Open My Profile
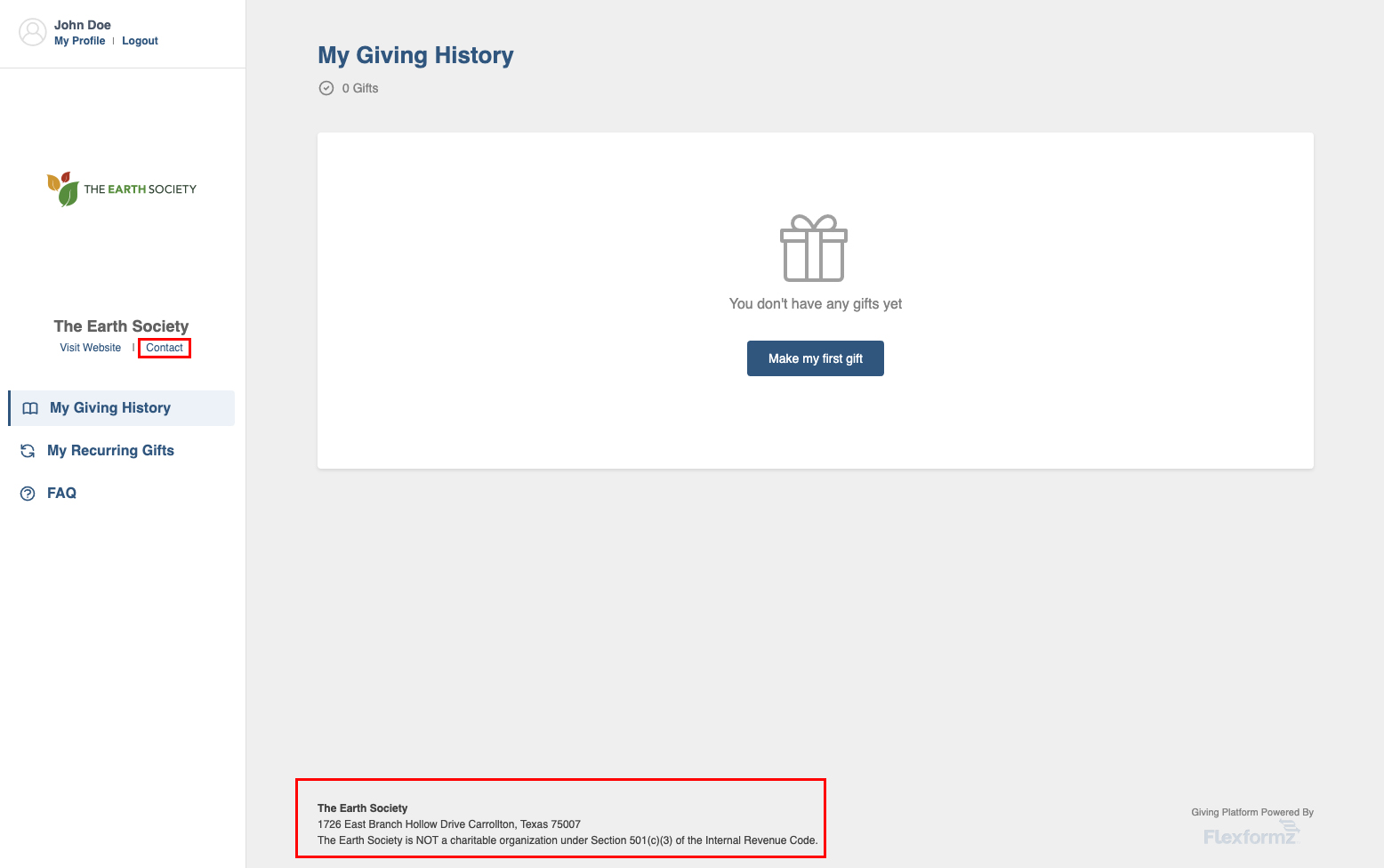The image size is (1384, 868). coord(79,40)
